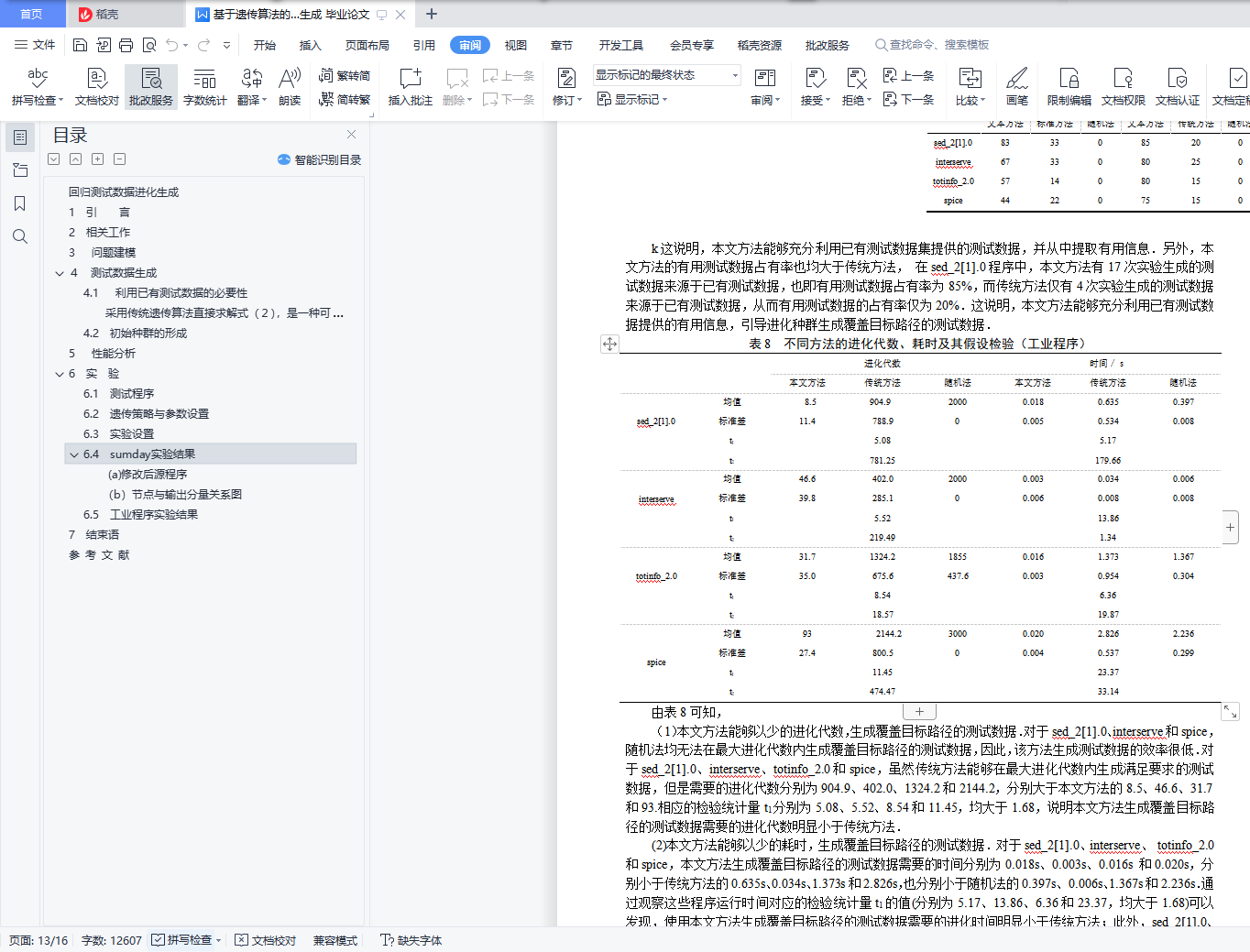Image resolution: width=1250 pixels, height=952 pixels.
Task: Click 兼容模式 in the status bar
Action: [x=335, y=940]
